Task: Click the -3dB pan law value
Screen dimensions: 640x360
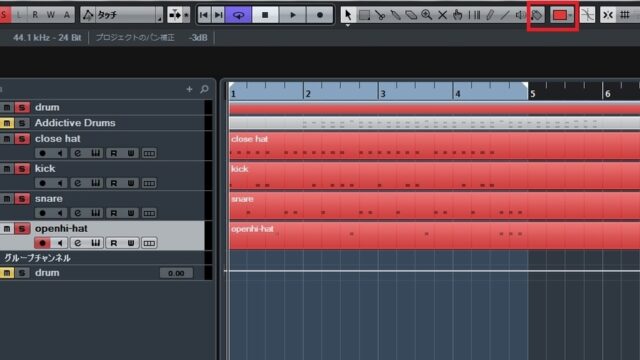Action: click(198, 38)
